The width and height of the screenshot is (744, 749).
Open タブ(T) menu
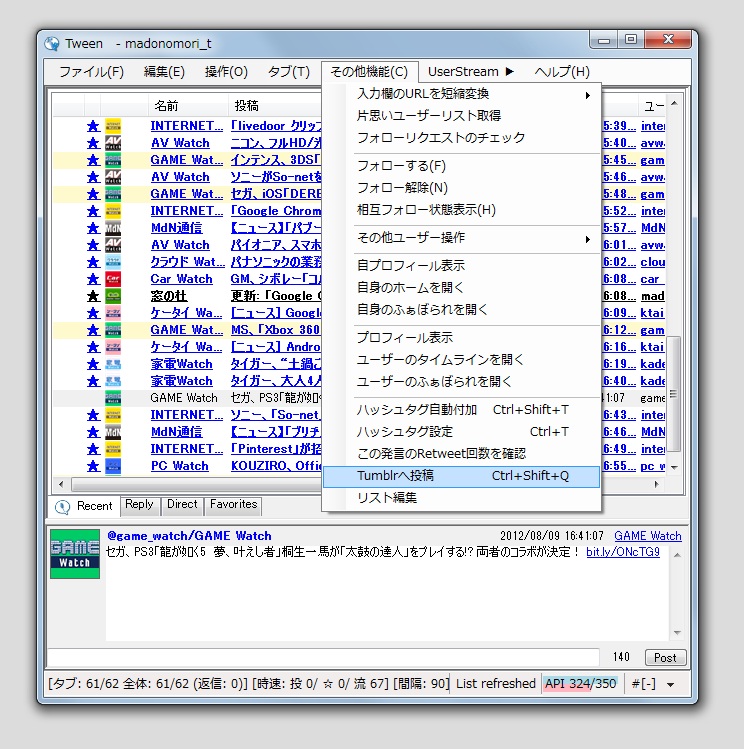[x=288, y=72]
